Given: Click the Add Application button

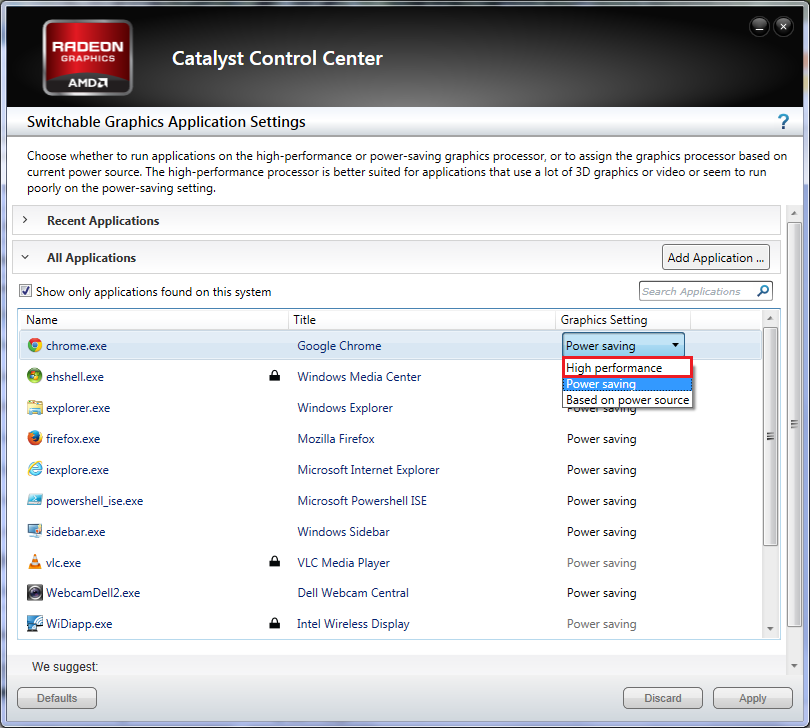Looking at the screenshot, I should tap(715, 257).
